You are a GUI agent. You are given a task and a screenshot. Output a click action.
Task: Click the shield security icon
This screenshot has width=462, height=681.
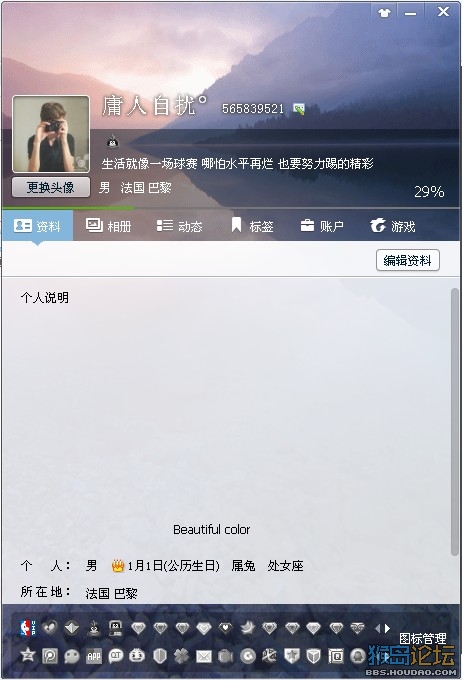(160, 656)
